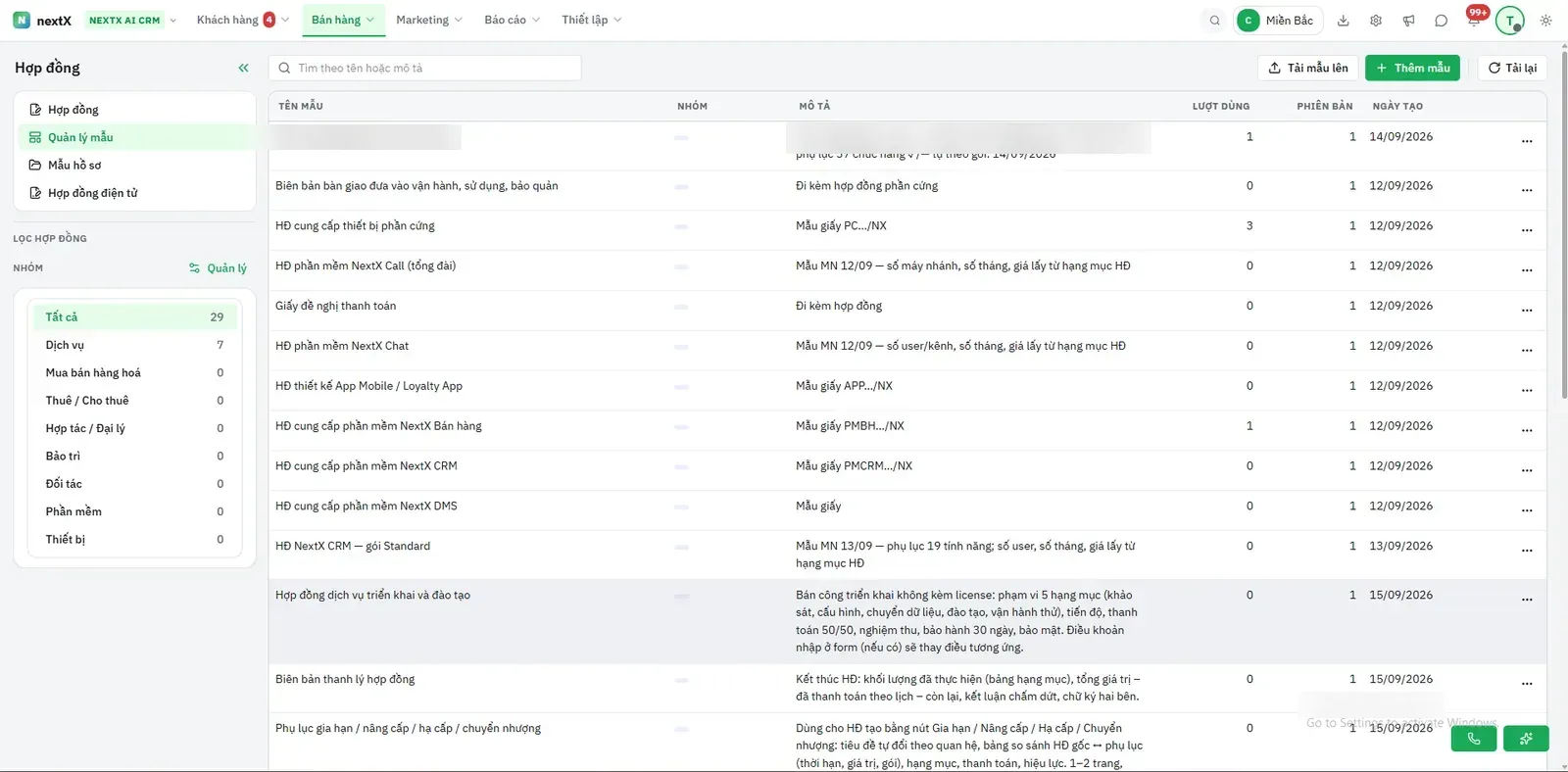This screenshot has width=1568, height=772.
Task: Sort by LƯỢT DÙNG column header
Action: [x=1220, y=106]
